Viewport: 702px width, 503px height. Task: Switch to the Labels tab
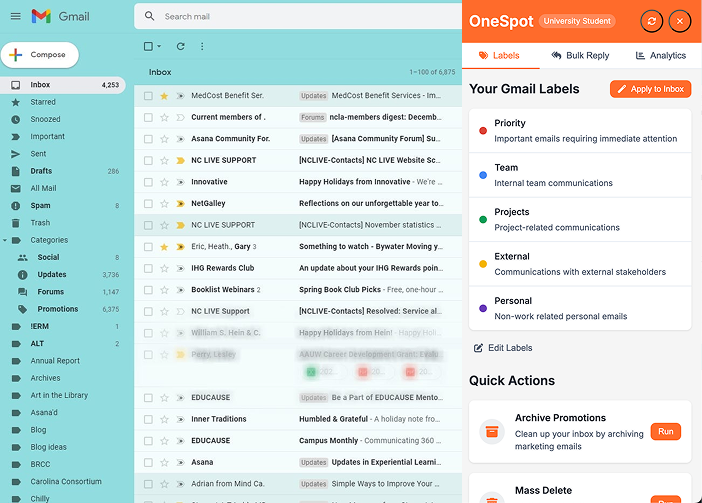(500, 55)
